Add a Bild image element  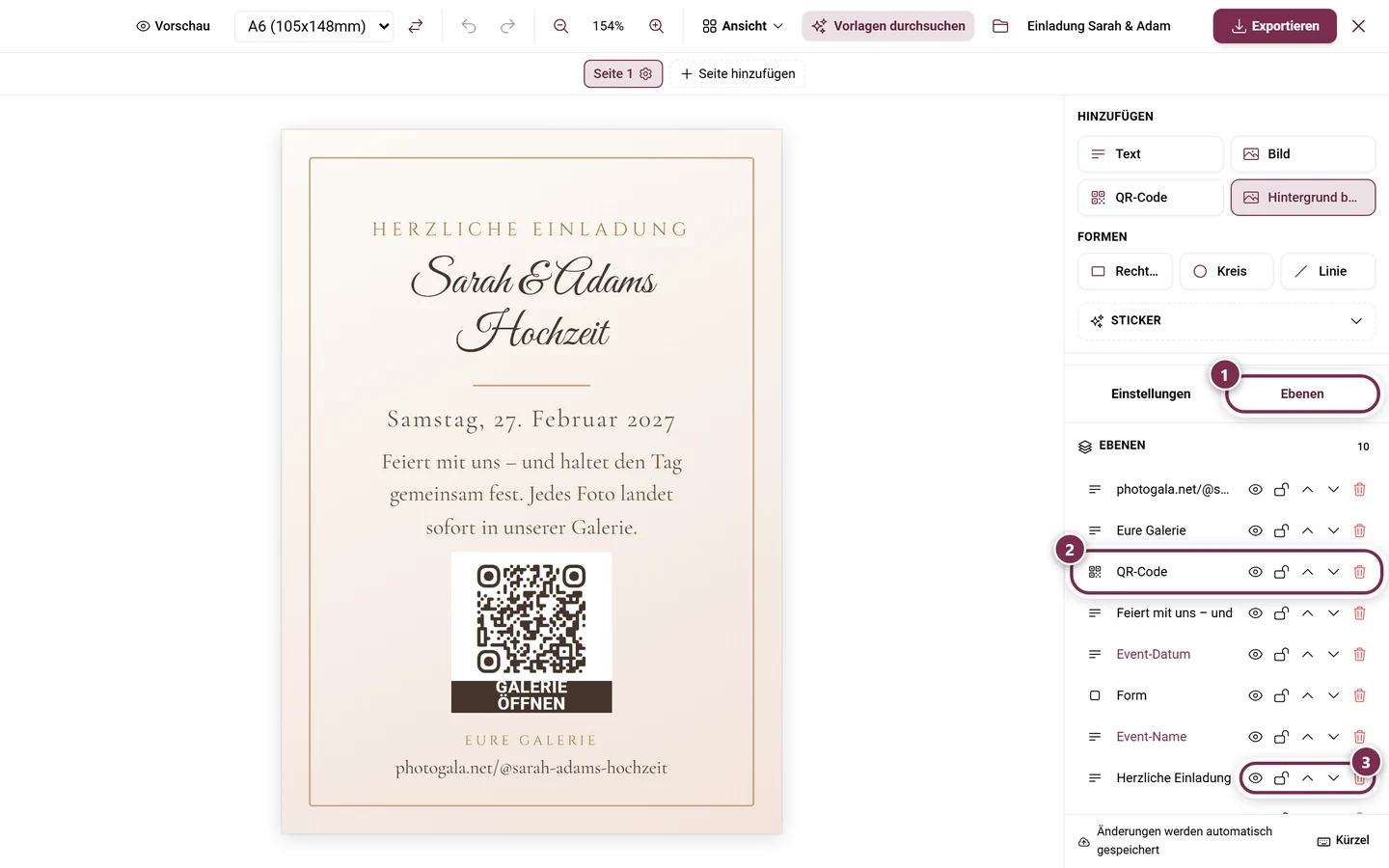point(1303,154)
